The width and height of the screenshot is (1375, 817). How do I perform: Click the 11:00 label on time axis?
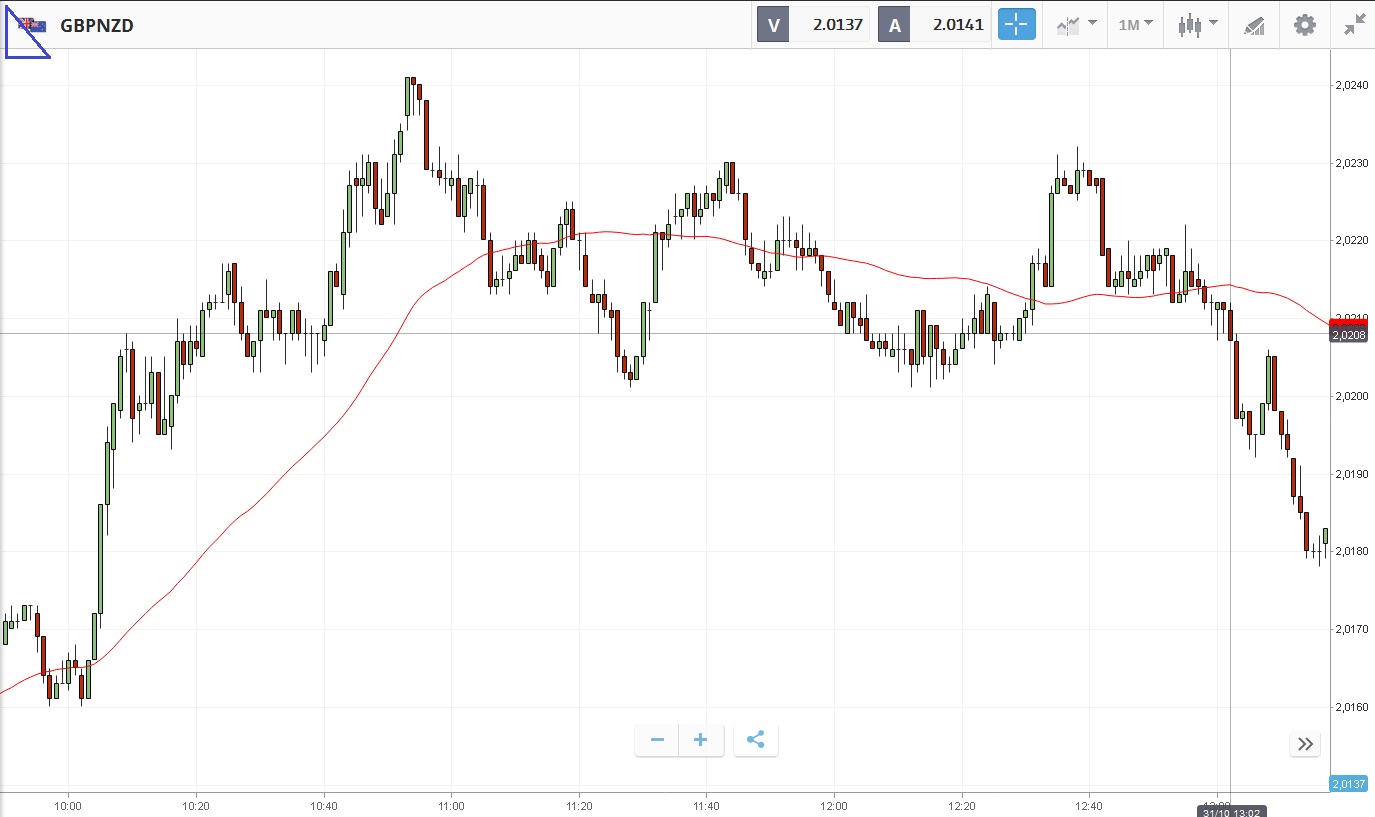[451, 804]
